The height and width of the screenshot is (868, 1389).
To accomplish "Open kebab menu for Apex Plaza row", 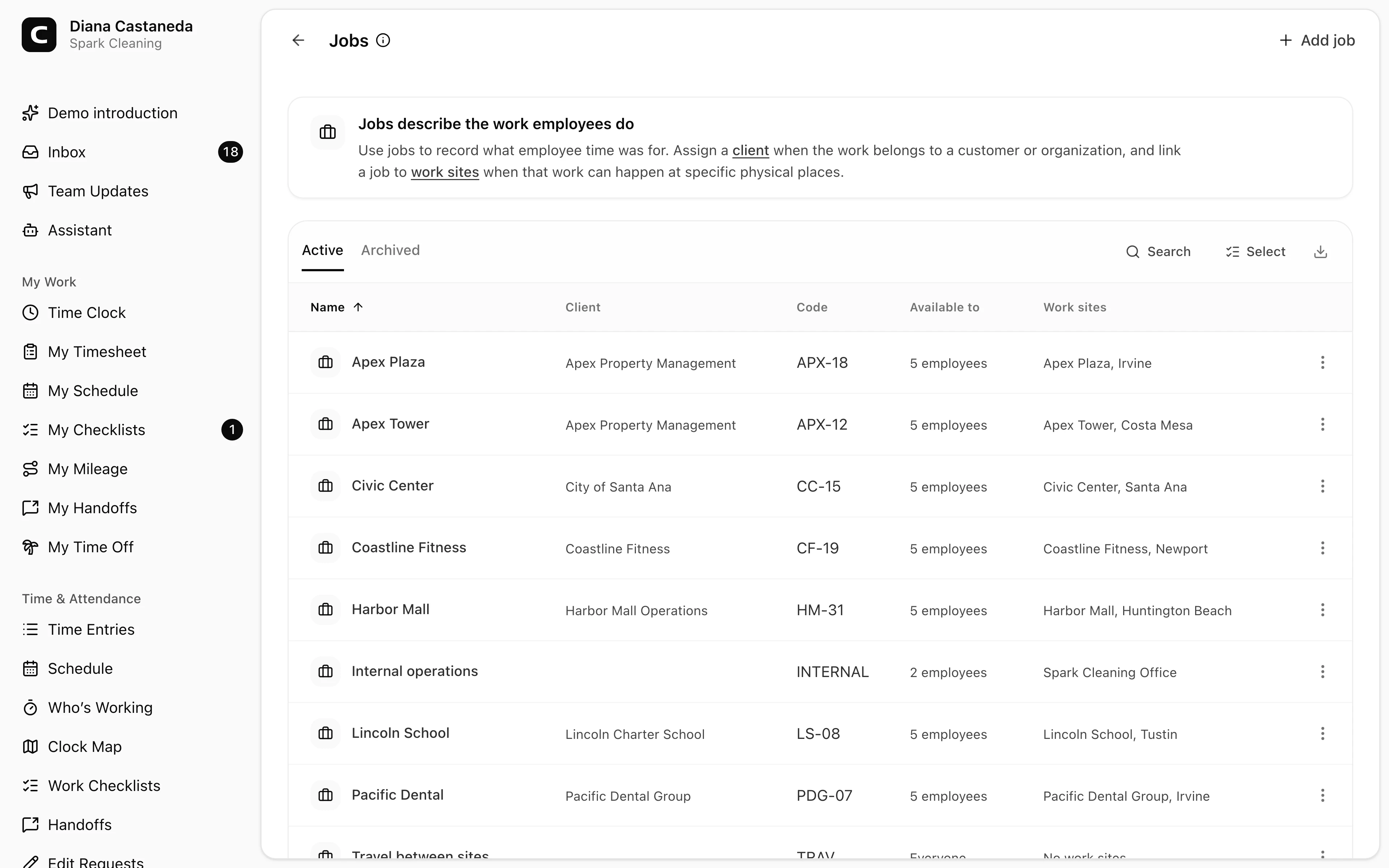I will point(1322,362).
